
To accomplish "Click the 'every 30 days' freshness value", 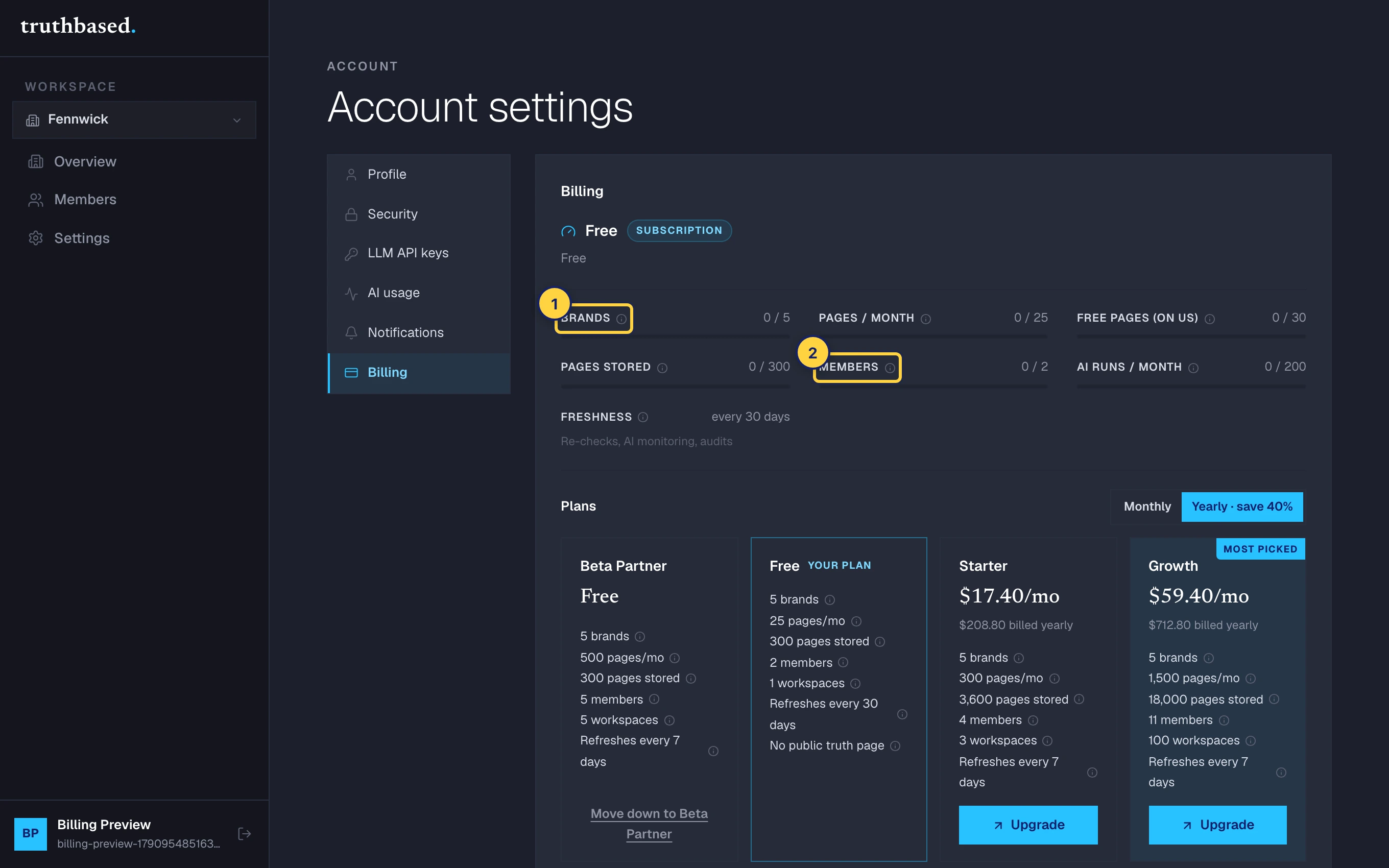I will click(751, 417).
